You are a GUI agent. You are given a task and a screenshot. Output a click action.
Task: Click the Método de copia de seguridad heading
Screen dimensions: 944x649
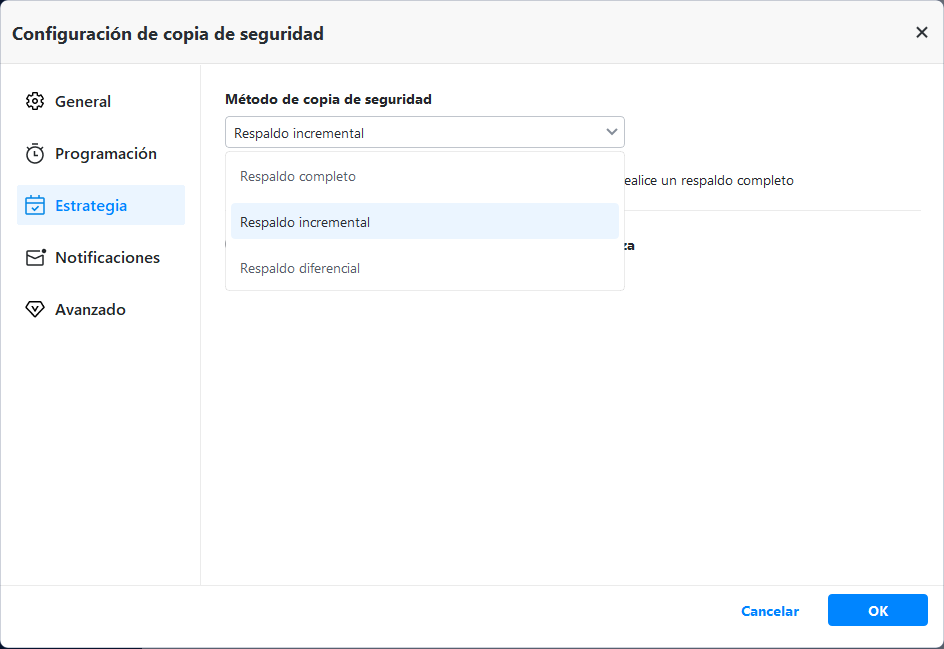click(328, 99)
